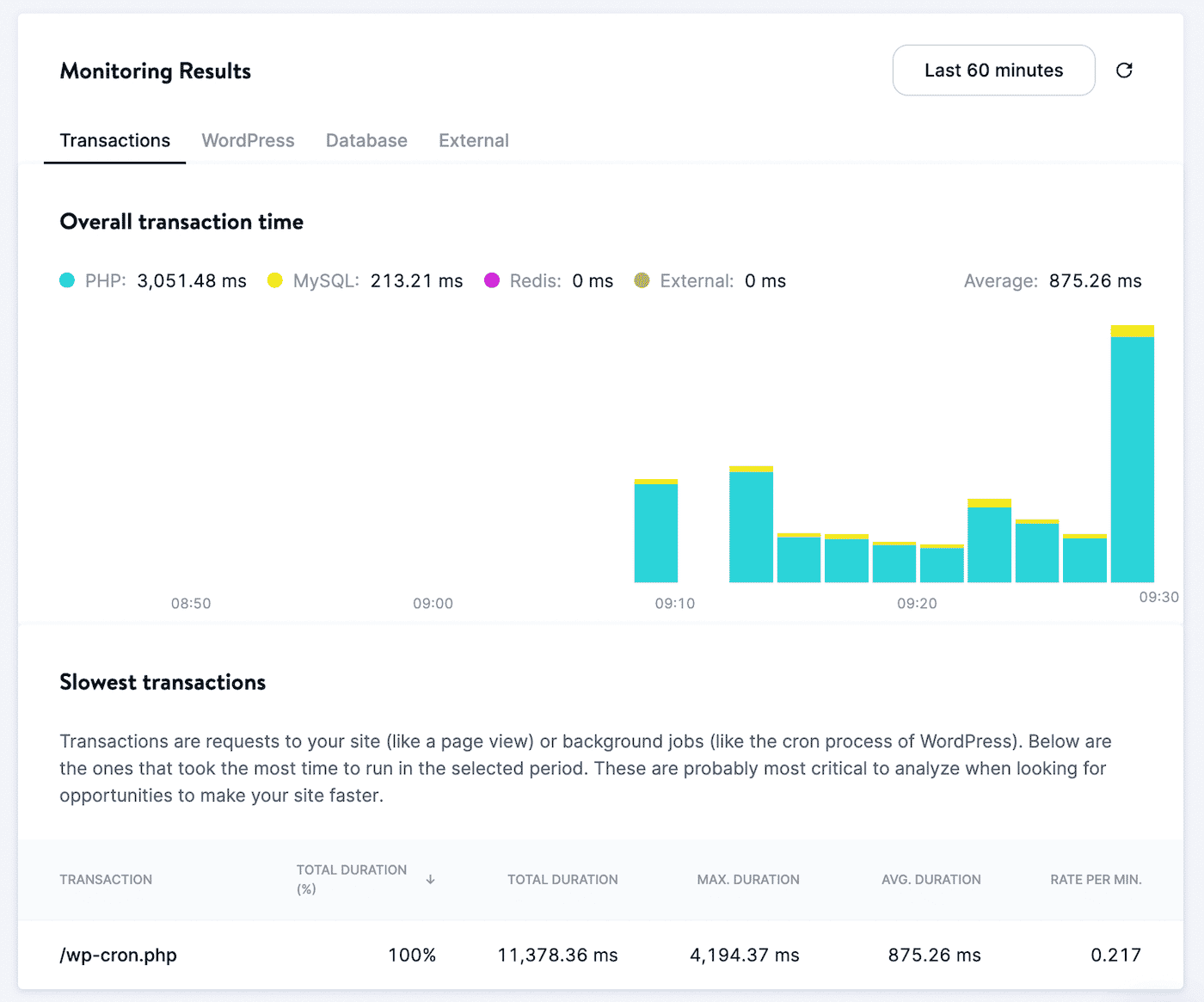The height and width of the screenshot is (1002, 1204).
Task: Click the 09:20 time axis label
Action: coord(917,604)
